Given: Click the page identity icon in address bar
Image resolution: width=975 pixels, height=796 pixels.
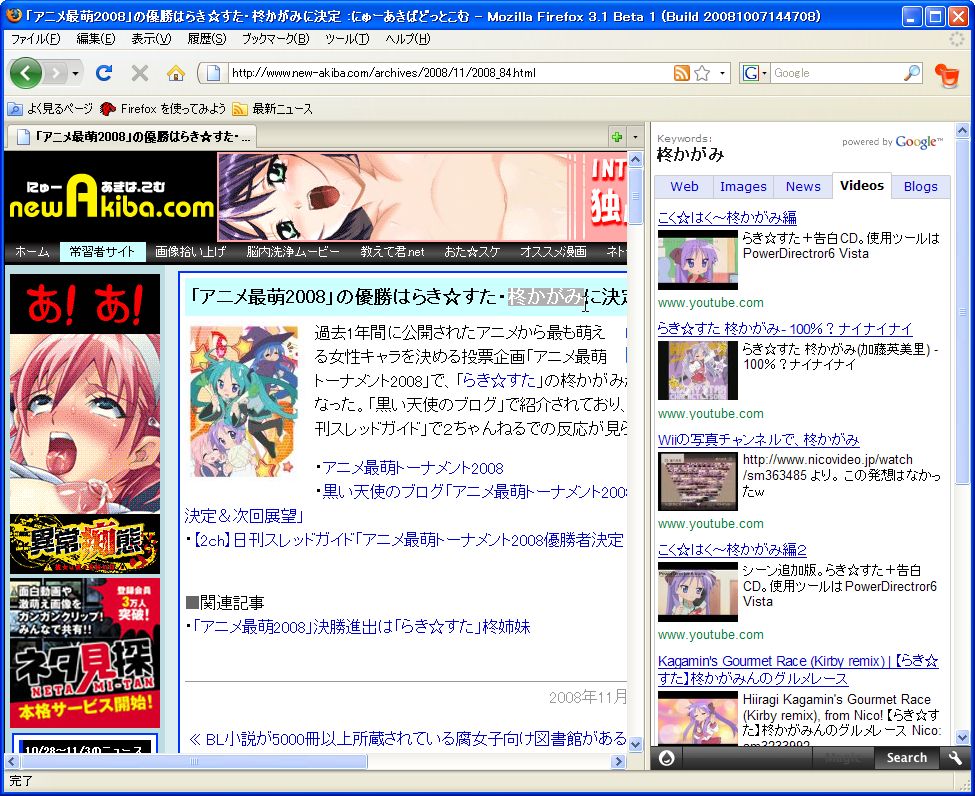Looking at the screenshot, I should pos(213,73).
